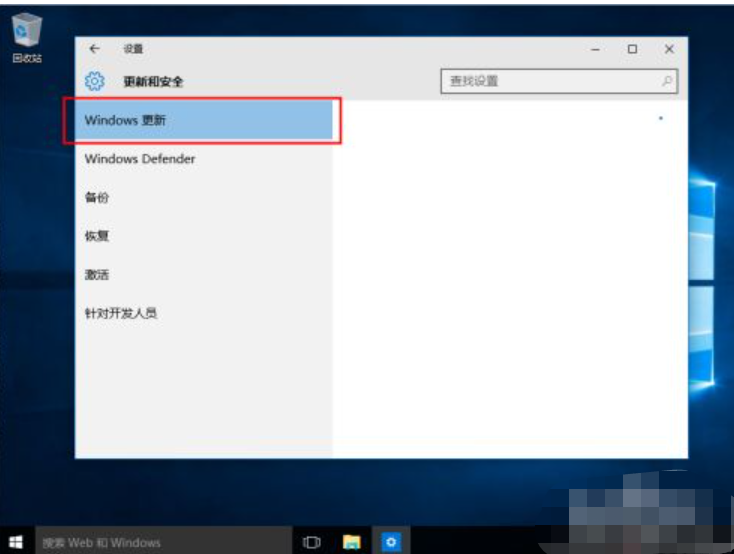The width and height of the screenshot is (734, 554).
Task: Focus the 查找设置 search field
Action: [548, 81]
